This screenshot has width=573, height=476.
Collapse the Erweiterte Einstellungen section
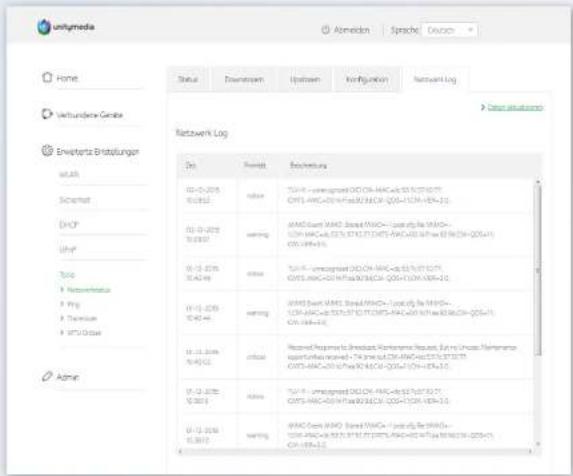98,152
